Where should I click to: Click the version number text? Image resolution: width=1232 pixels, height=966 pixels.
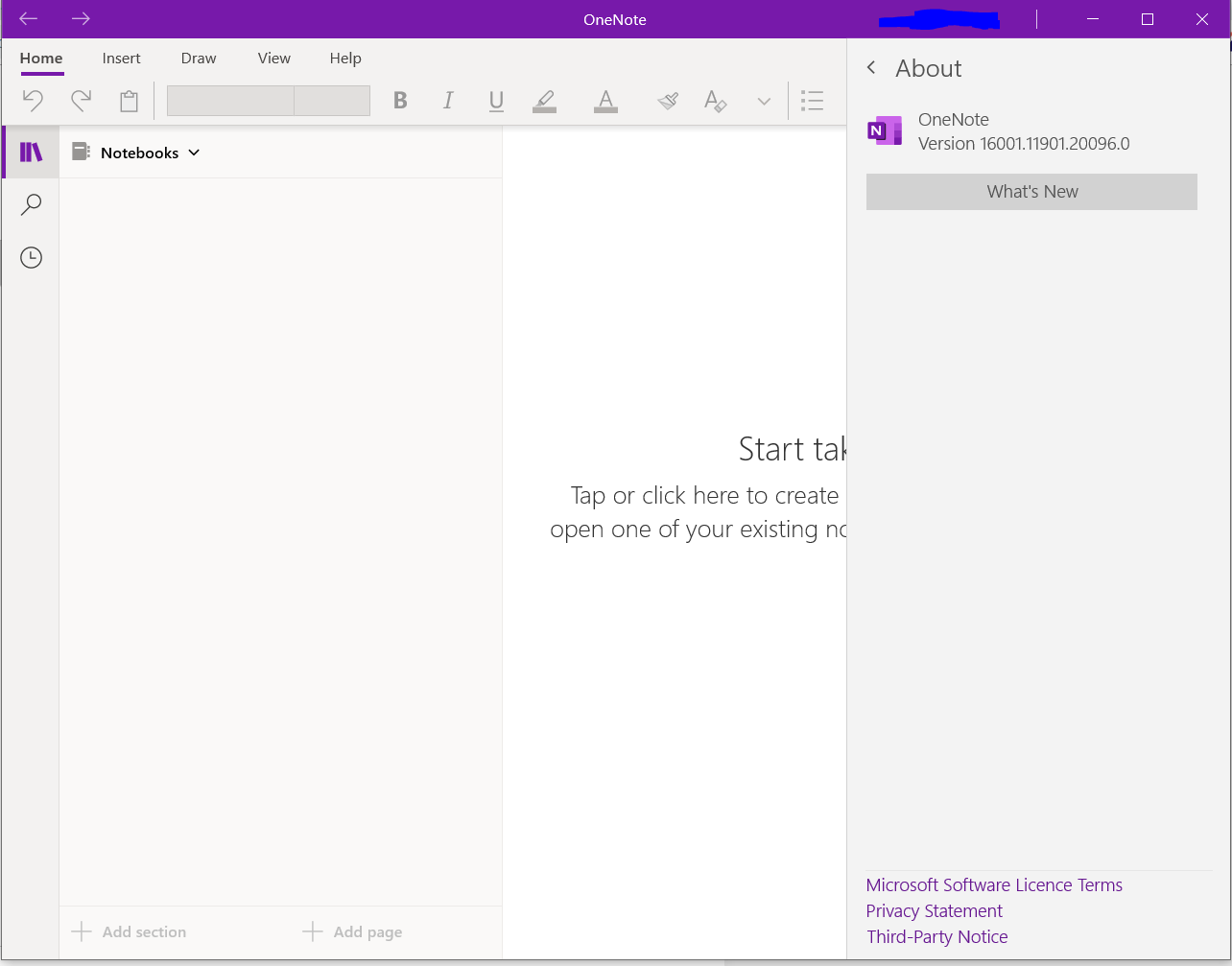(x=1024, y=144)
